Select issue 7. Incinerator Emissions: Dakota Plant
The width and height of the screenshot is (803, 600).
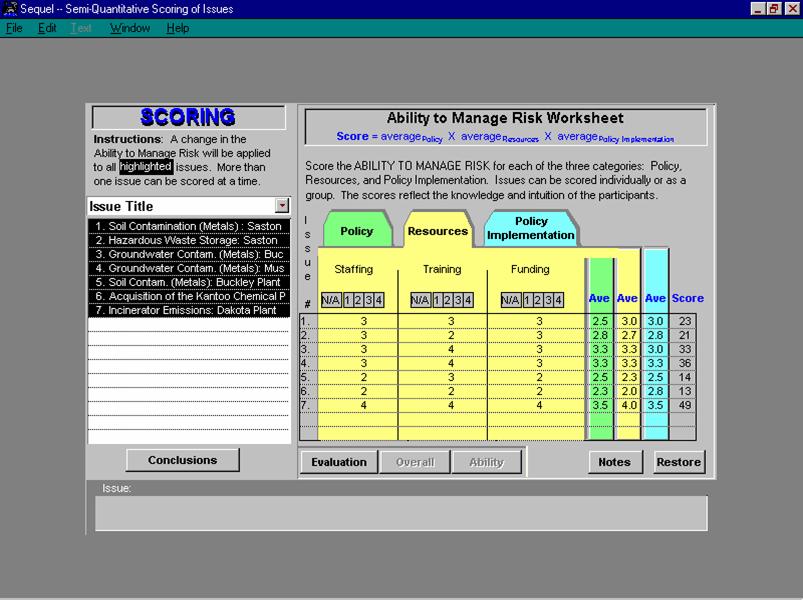[x=189, y=310]
